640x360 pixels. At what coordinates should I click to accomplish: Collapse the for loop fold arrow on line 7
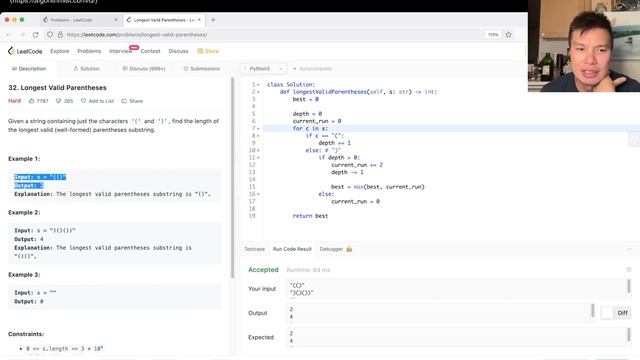pos(258,129)
